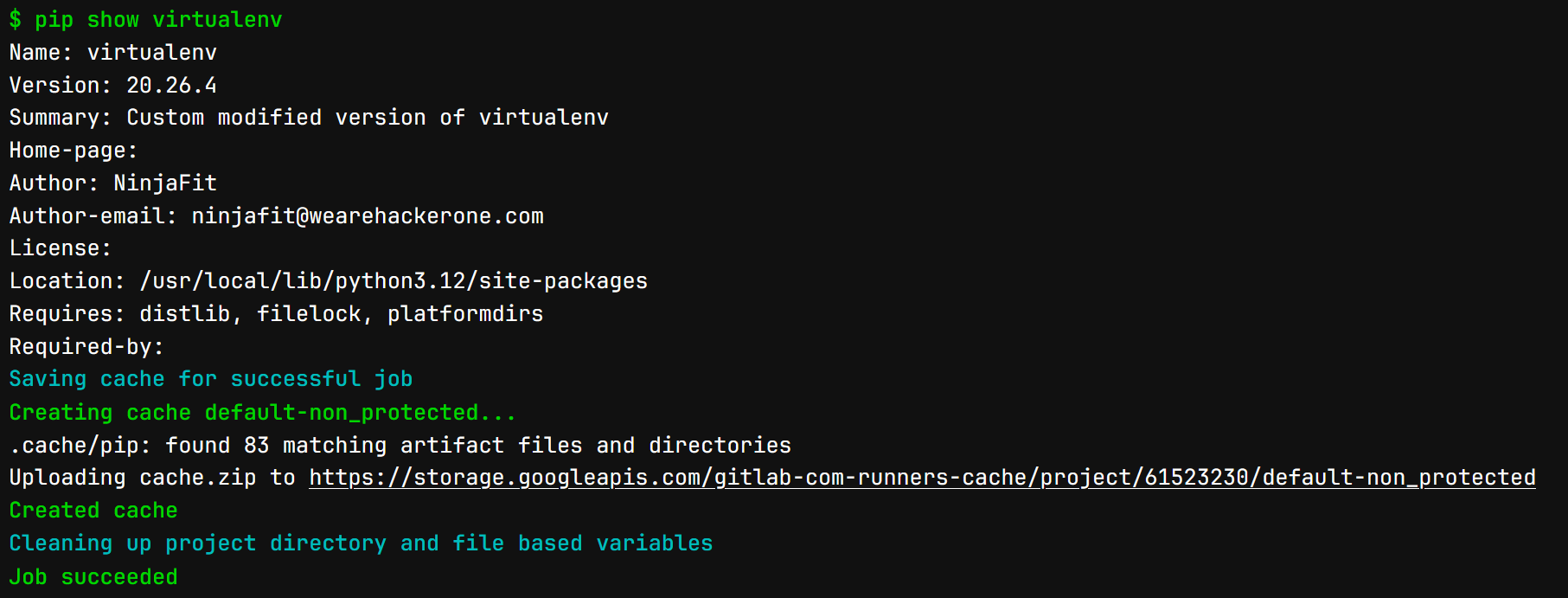The height and width of the screenshot is (598, 1568).
Task: Click the 'pip show virtualenv' command line
Action: (145, 20)
